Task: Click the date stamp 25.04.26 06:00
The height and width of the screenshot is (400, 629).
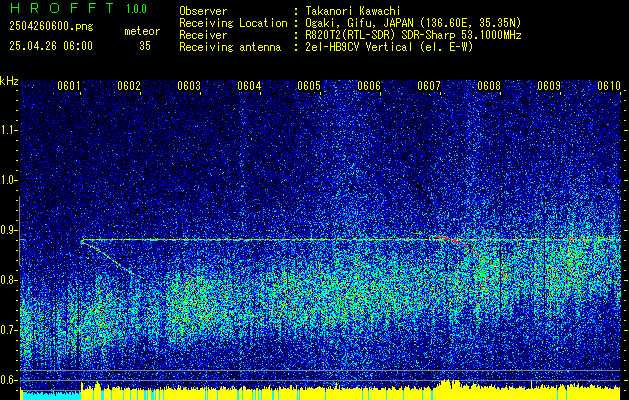Action: [51, 46]
